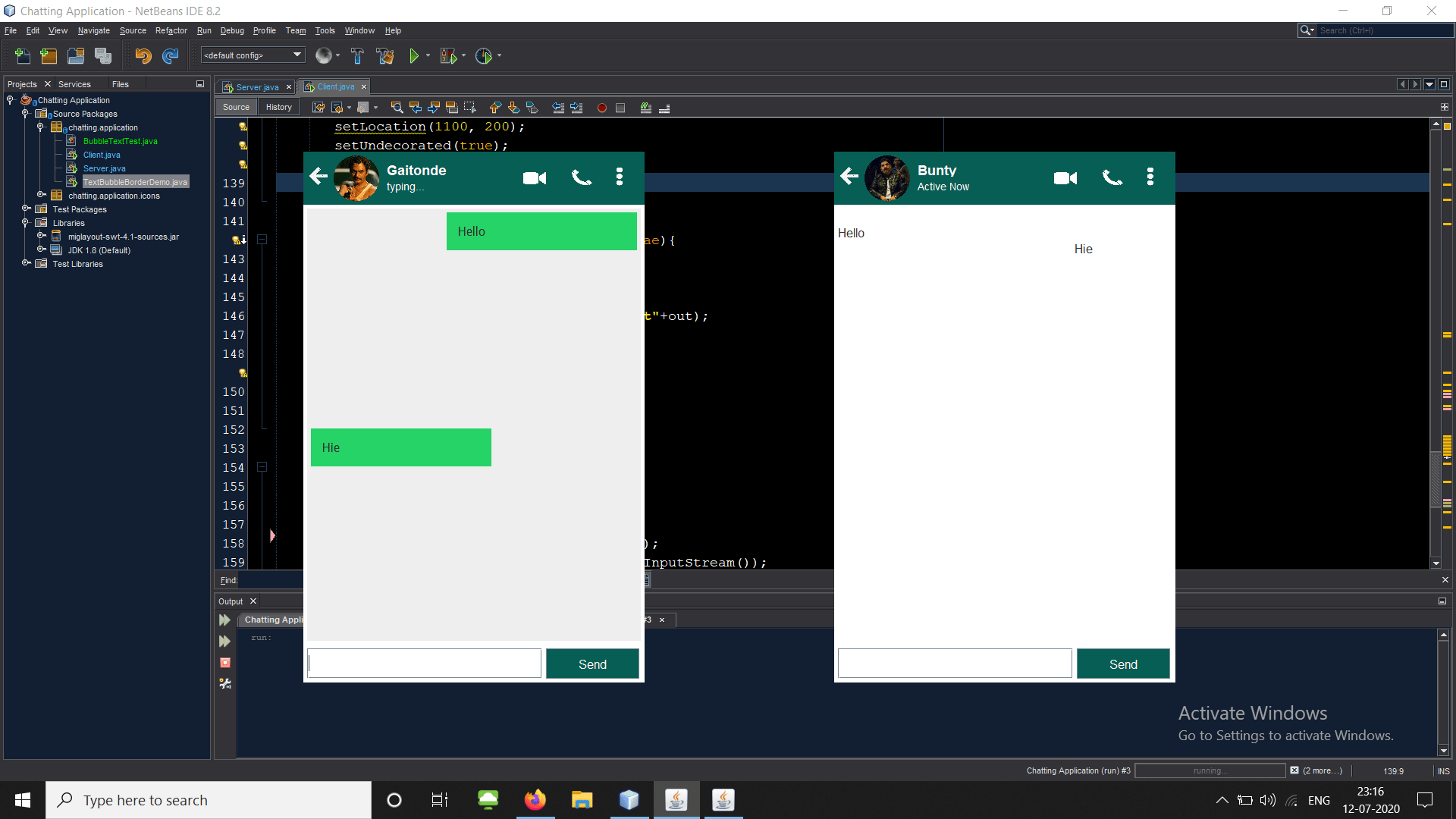The height and width of the screenshot is (819, 1456).
Task: Start a video call with Gaitonde
Action: click(x=535, y=177)
